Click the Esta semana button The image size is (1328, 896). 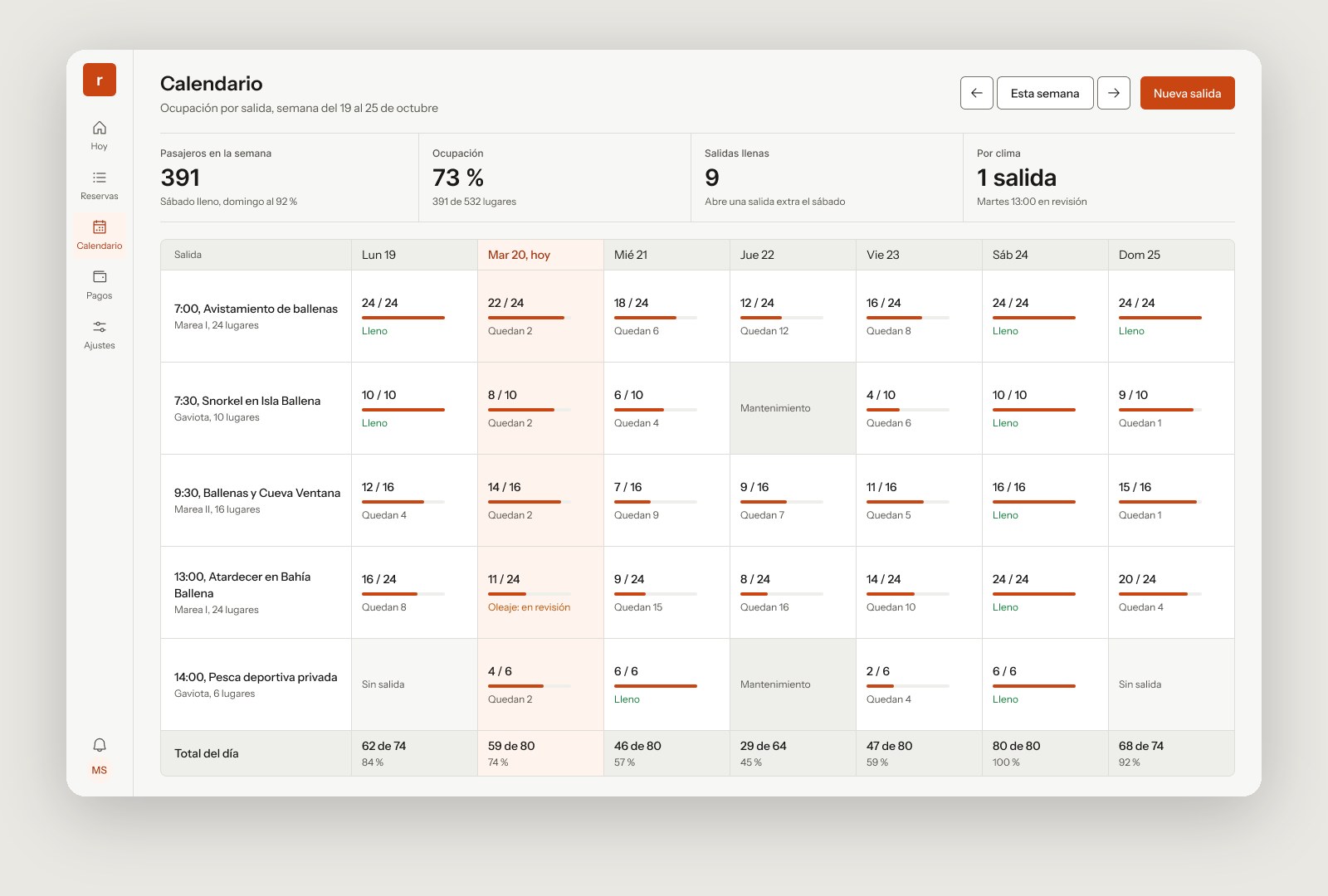point(1045,93)
